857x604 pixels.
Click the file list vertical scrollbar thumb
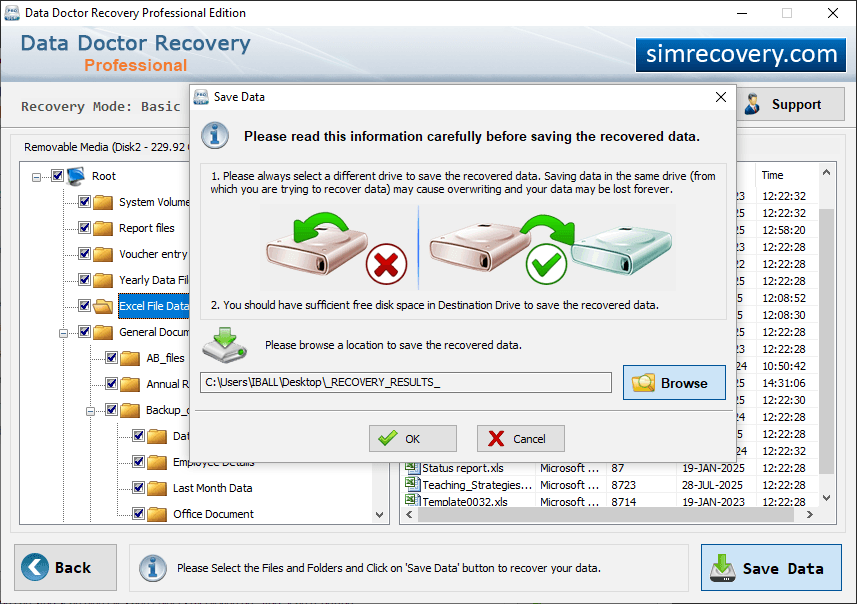tap(826, 341)
